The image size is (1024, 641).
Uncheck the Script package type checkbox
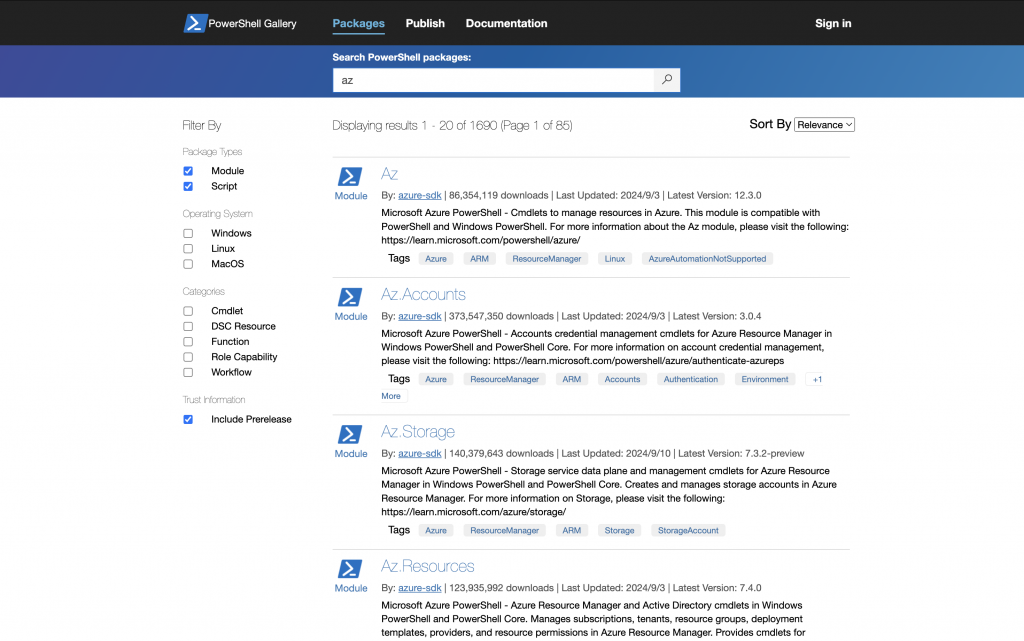(188, 187)
